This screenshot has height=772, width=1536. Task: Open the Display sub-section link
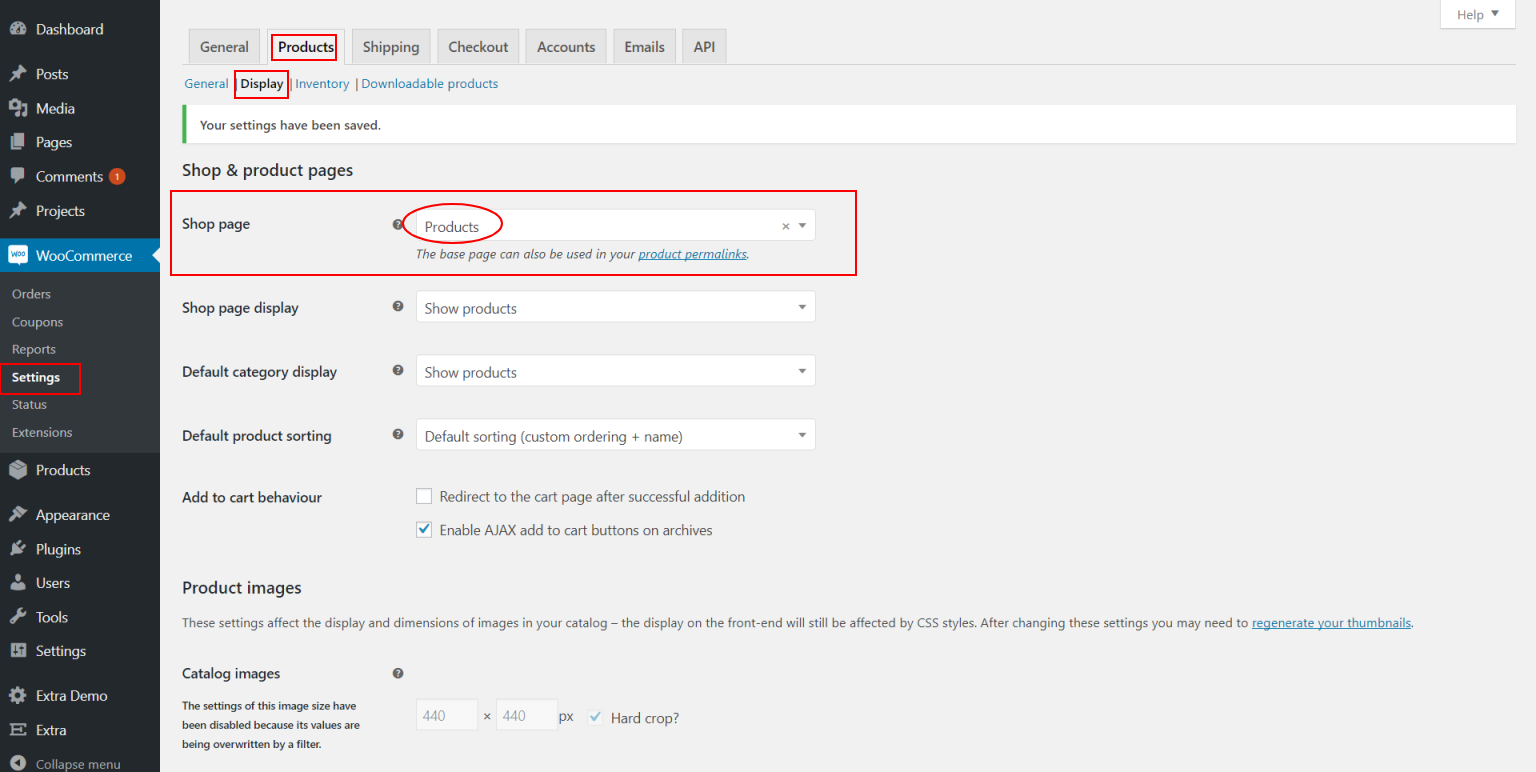click(262, 84)
